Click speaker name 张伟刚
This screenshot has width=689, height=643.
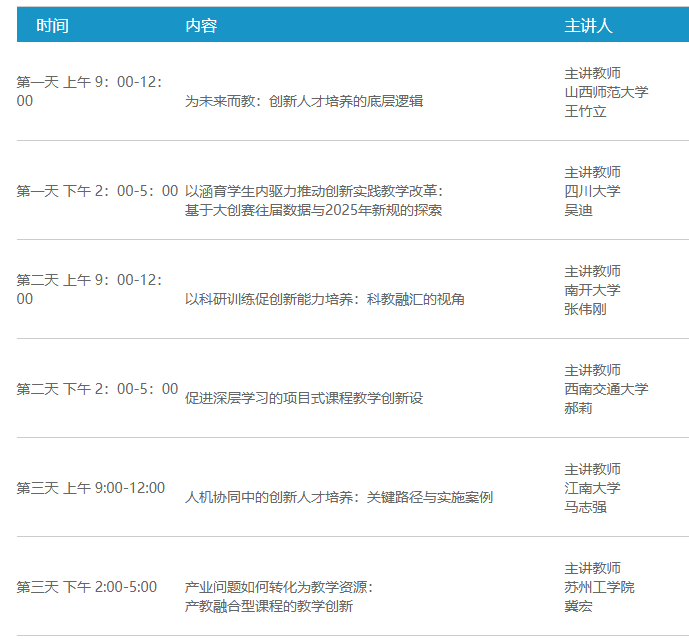[586, 309]
